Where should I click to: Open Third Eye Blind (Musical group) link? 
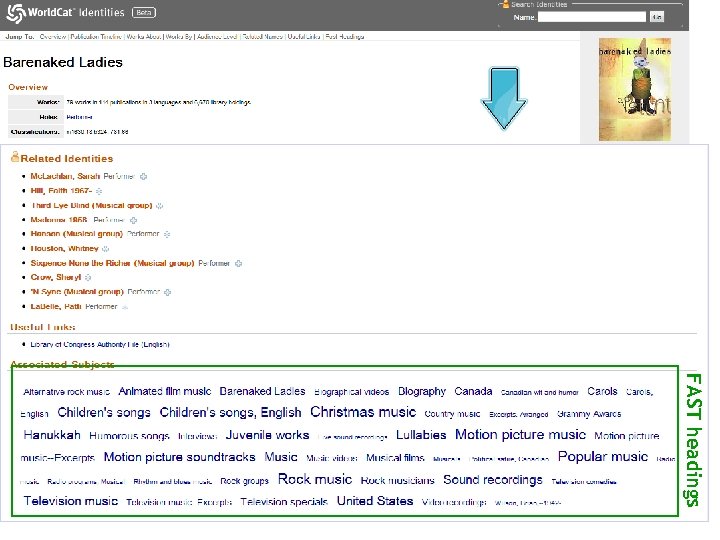tap(91, 205)
